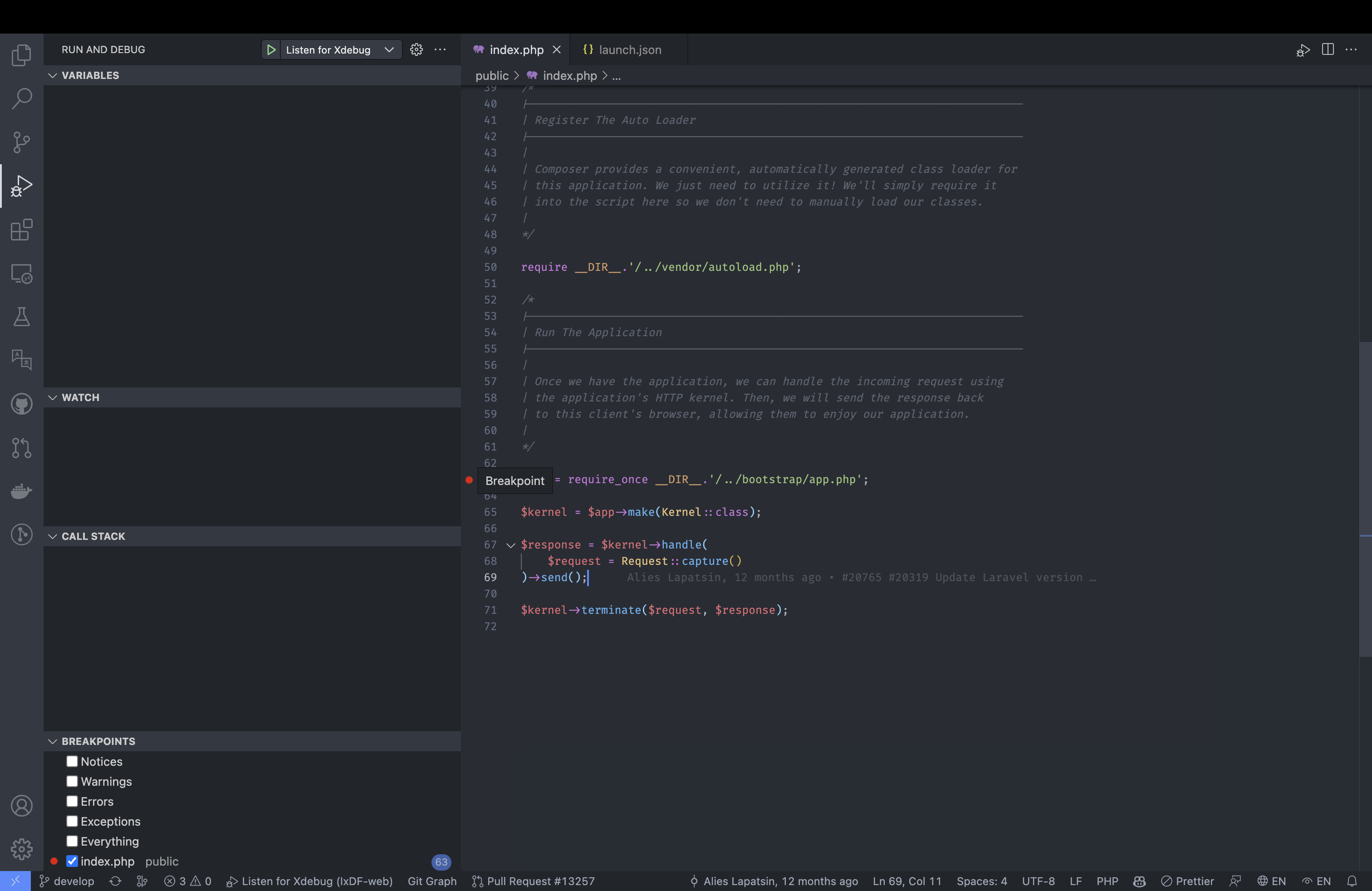1372x891 pixels.
Task: Click the public breadcrumb item
Action: (x=492, y=75)
